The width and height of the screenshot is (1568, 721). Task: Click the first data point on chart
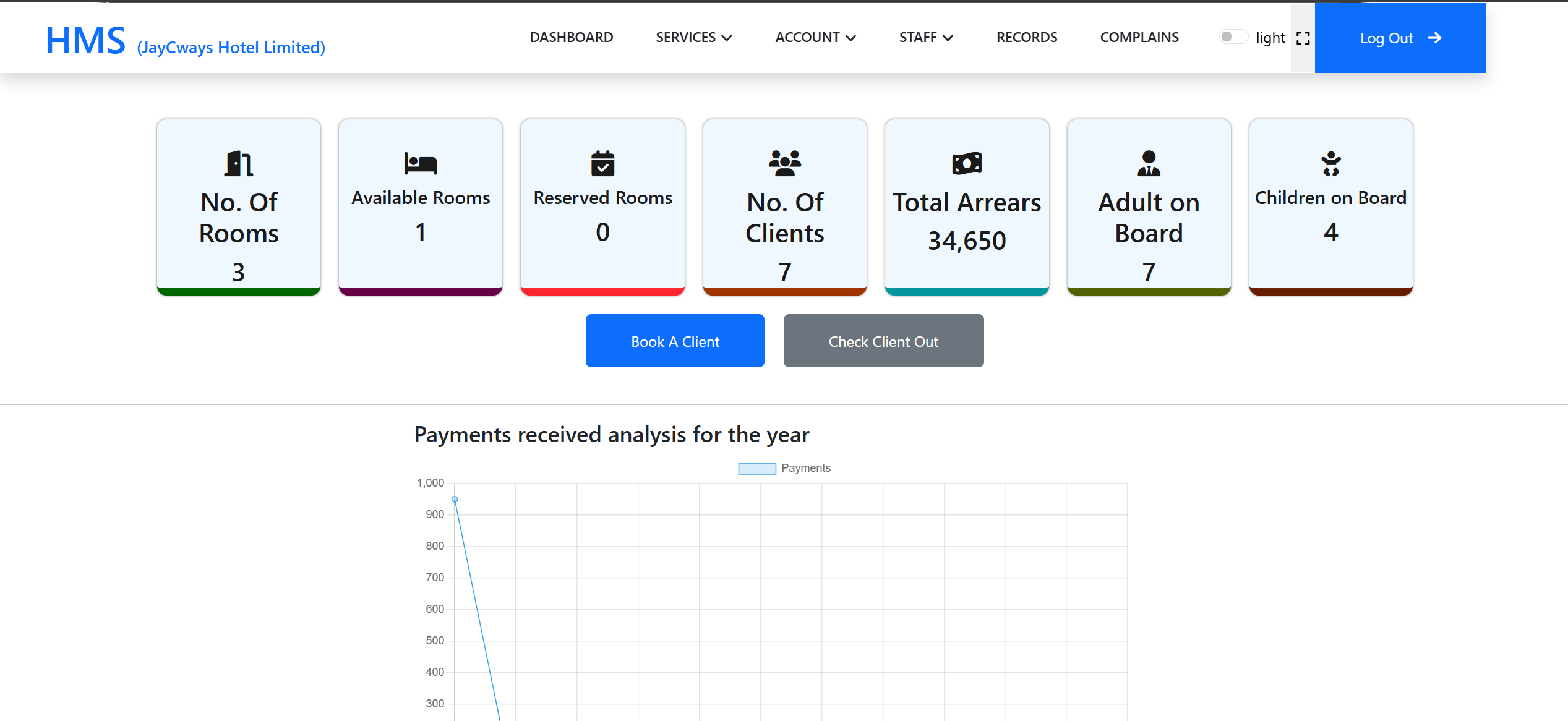[x=455, y=499]
